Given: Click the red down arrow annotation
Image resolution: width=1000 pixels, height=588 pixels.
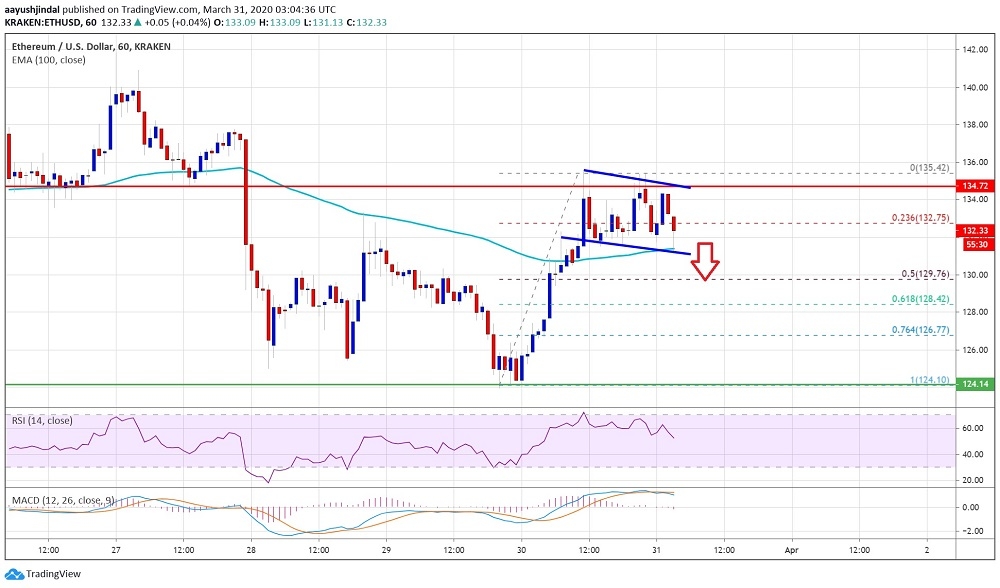Looking at the screenshot, I should click(x=705, y=261).
